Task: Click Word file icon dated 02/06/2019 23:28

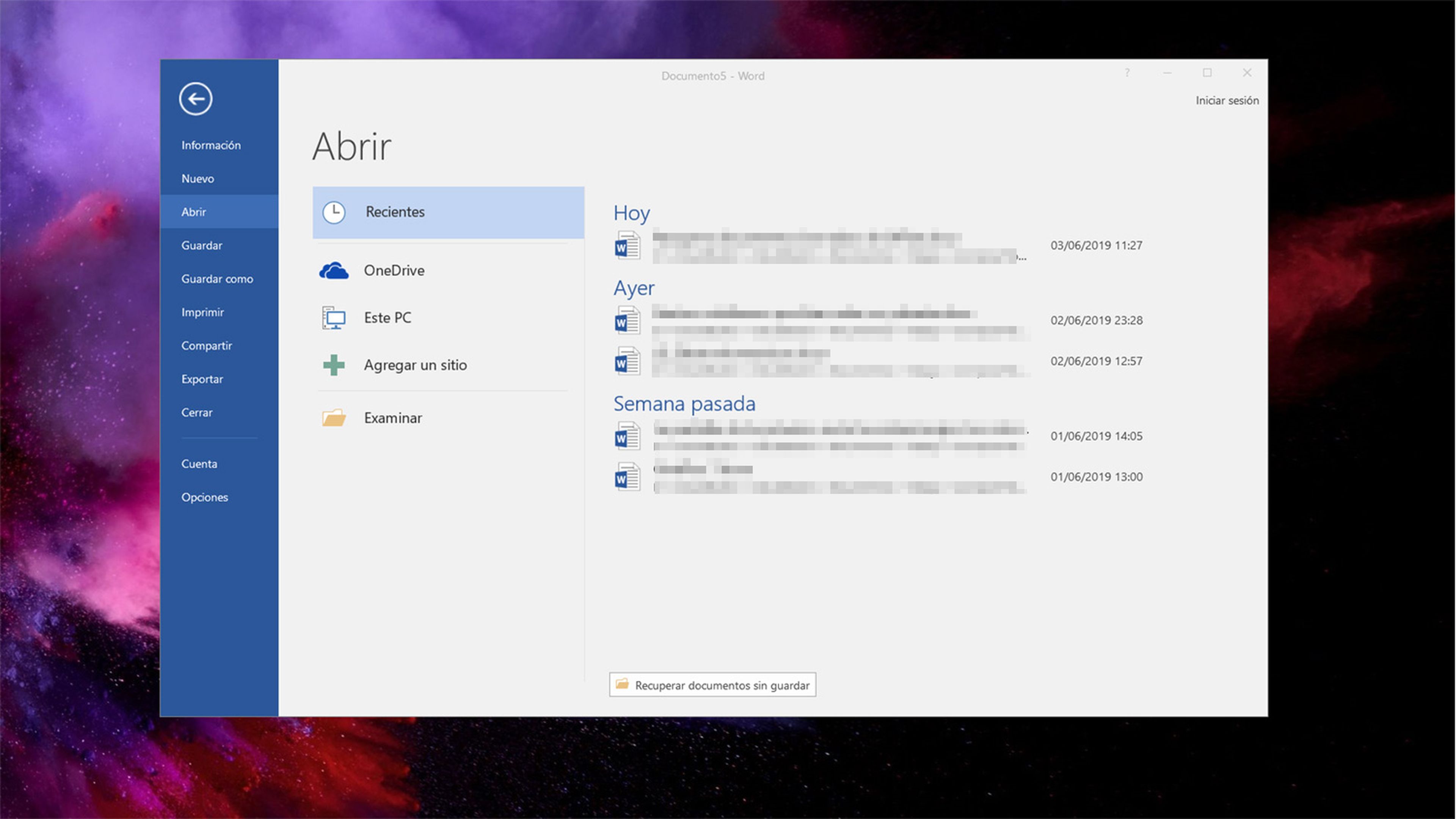Action: point(628,321)
